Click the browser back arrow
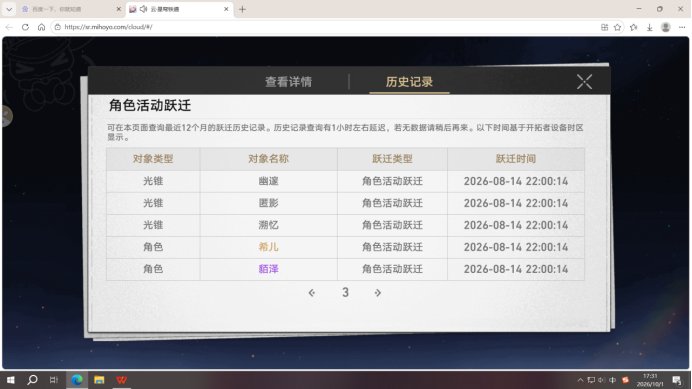692x389 pixels. coord(9,27)
